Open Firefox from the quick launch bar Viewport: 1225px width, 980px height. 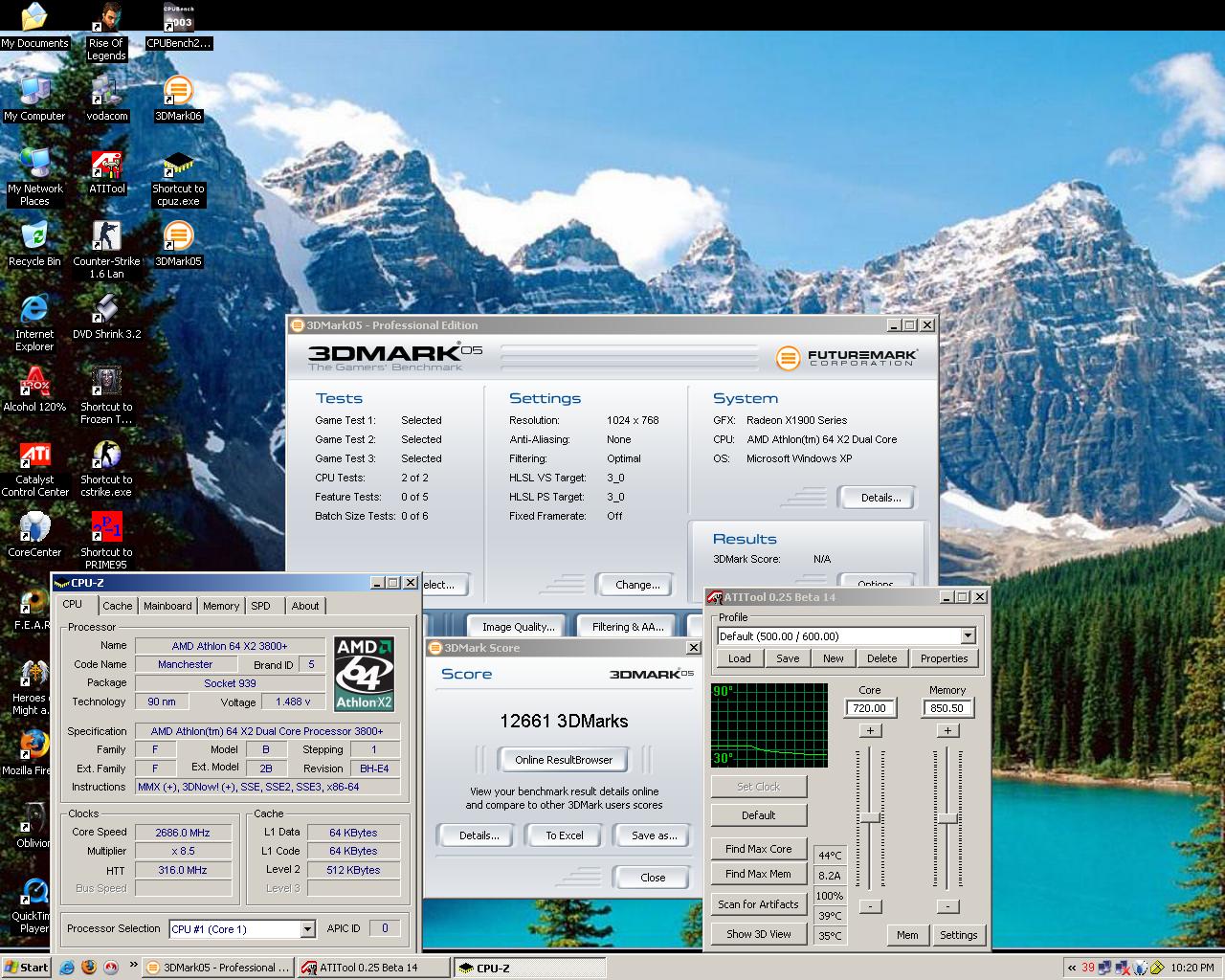point(89,968)
